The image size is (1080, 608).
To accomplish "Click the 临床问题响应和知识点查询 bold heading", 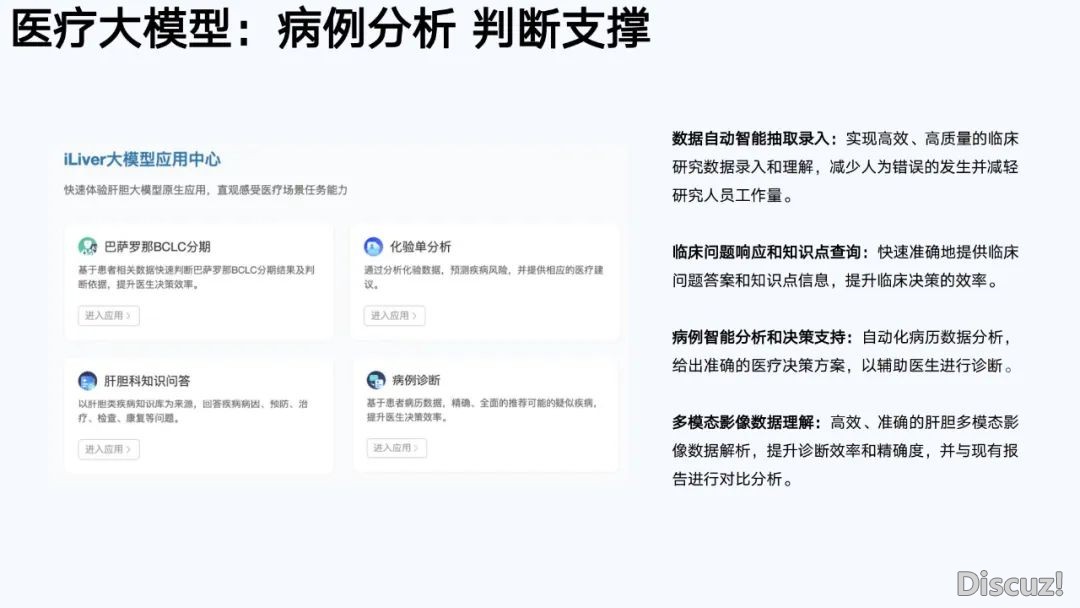I will [x=767, y=252].
